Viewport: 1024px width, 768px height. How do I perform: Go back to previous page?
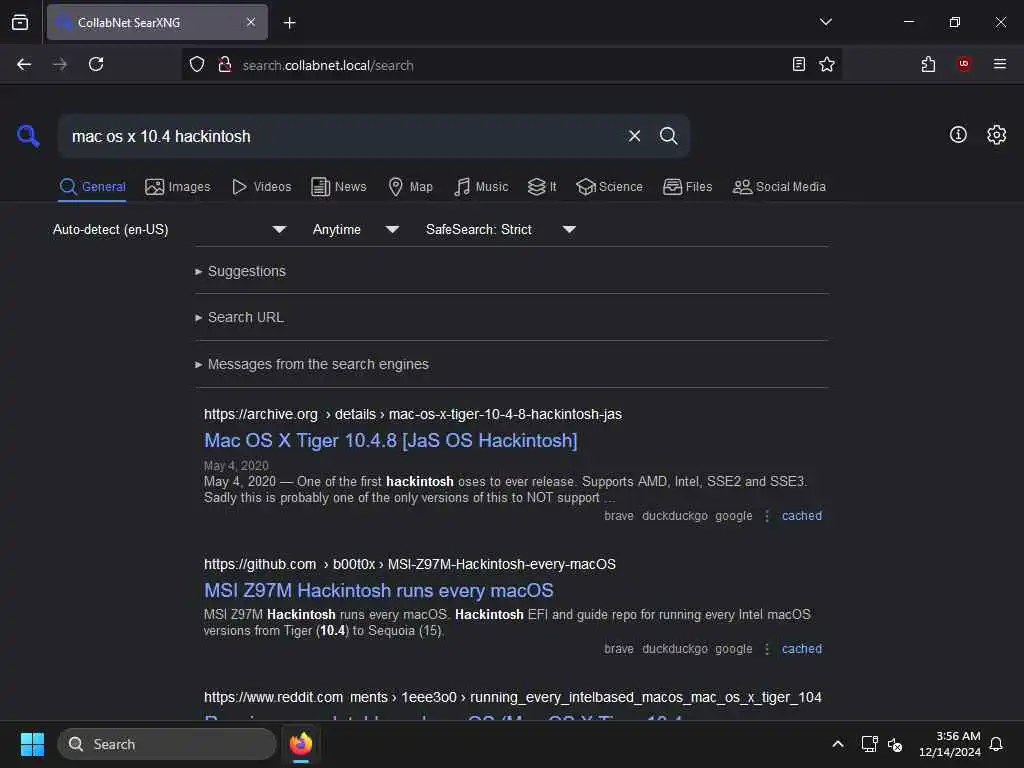point(24,64)
